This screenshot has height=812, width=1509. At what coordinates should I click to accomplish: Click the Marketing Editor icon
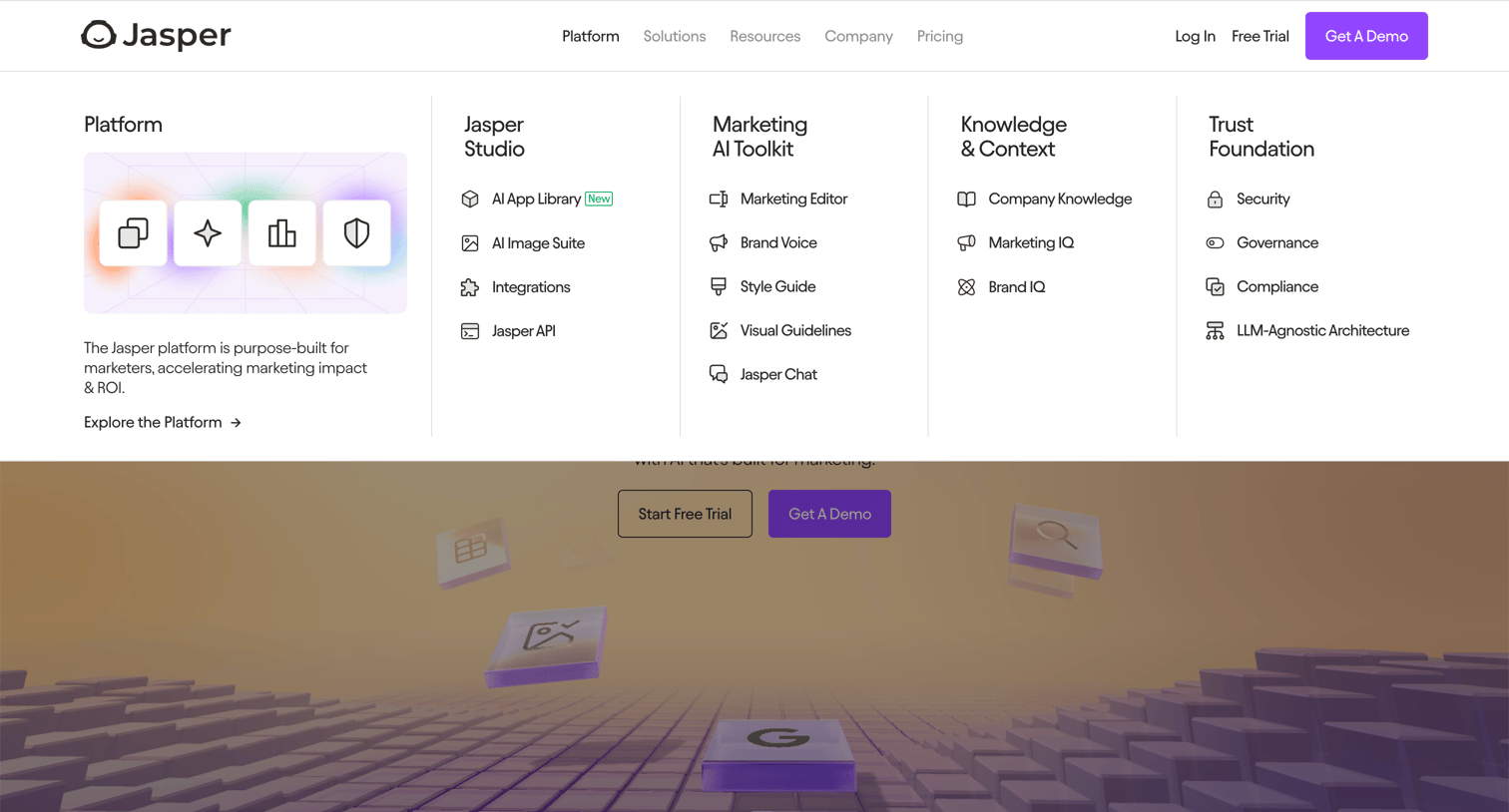coord(719,199)
